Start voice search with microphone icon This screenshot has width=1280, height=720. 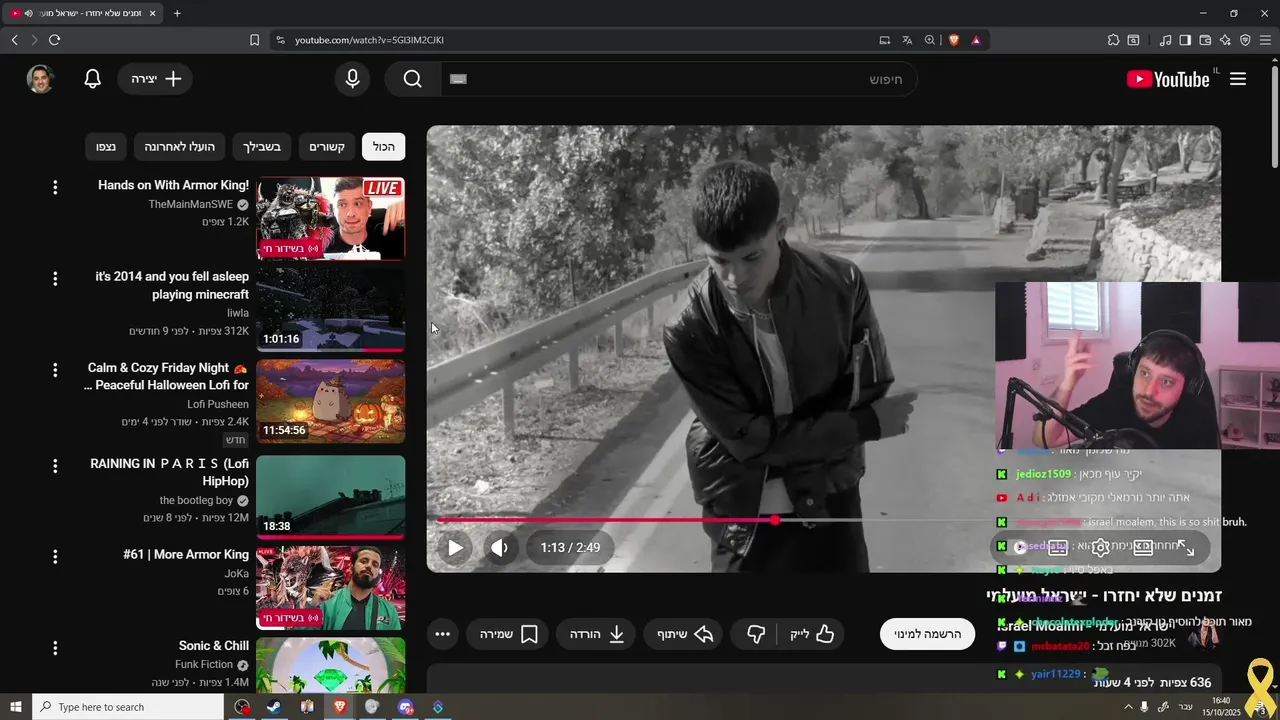[352, 79]
